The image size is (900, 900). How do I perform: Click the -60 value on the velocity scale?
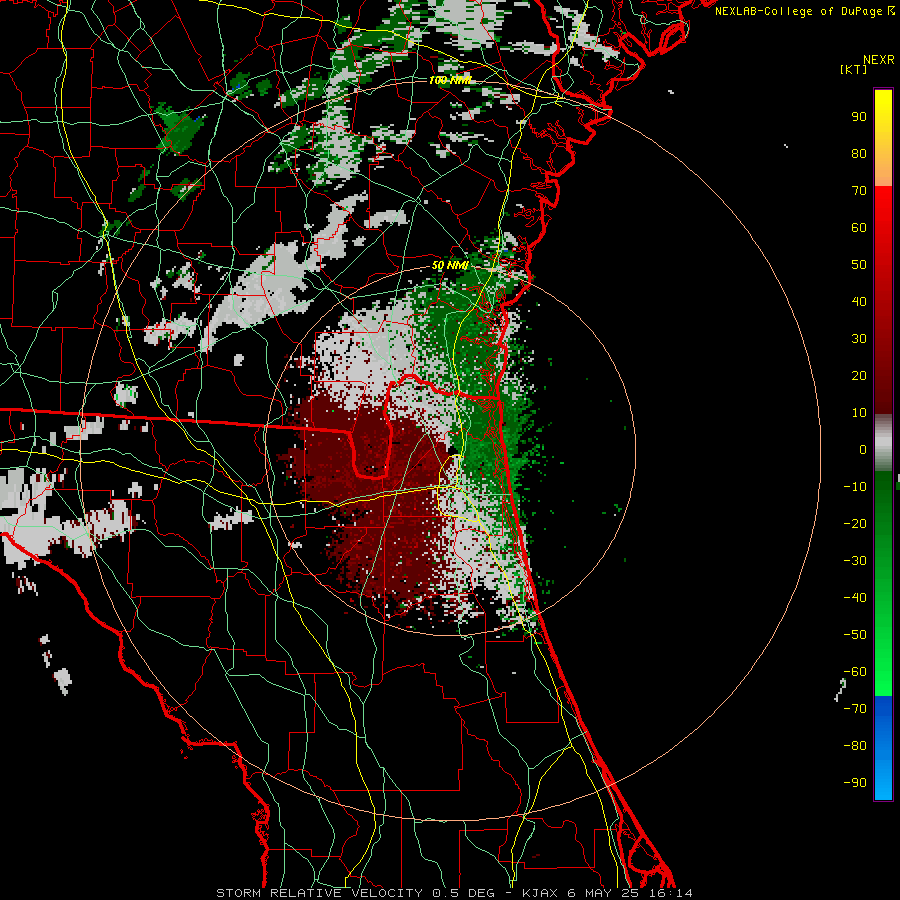pyautogui.click(x=855, y=672)
